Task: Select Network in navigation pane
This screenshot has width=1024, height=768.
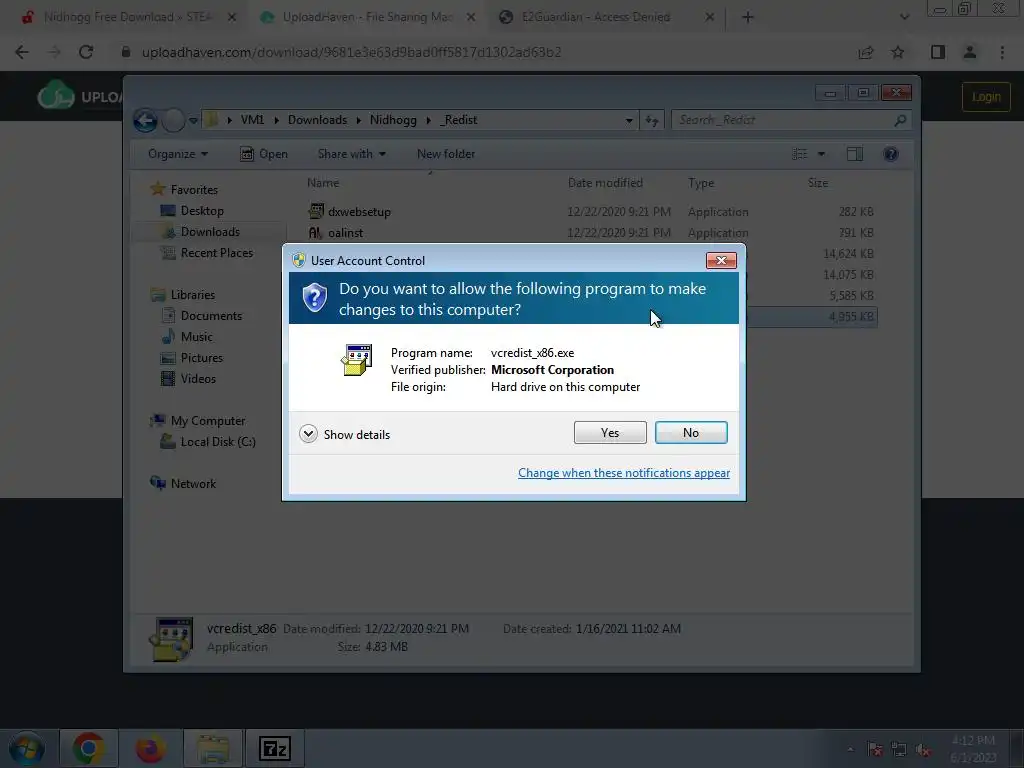Action: (x=193, y=483)
